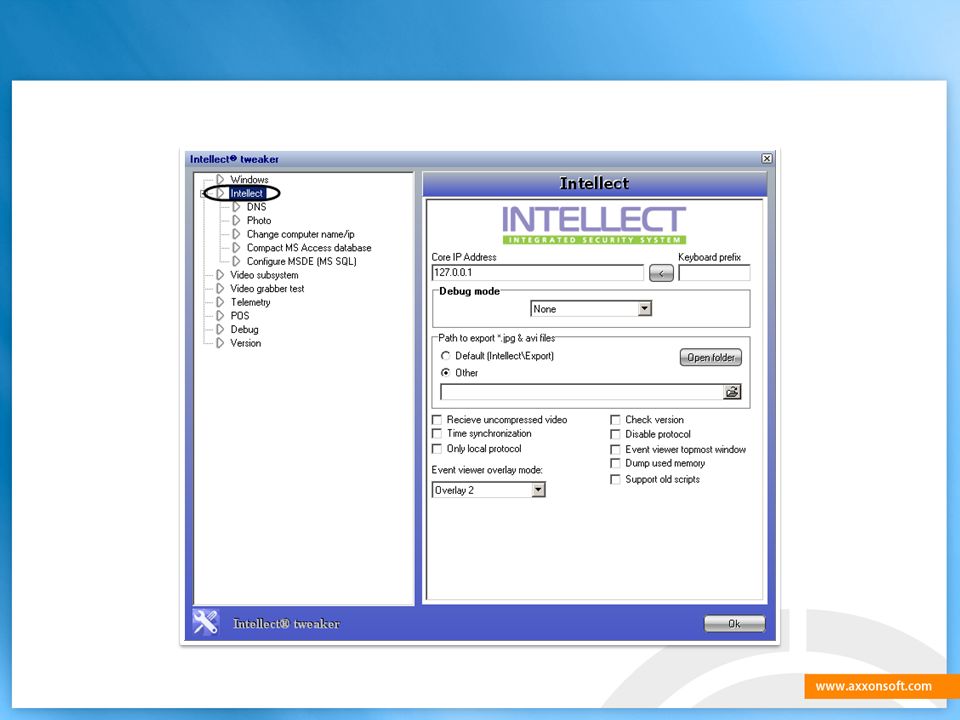The image size is (960, 720).
Task: Toggle Time synchronization checkbox
Action: [x=437, y=433]
